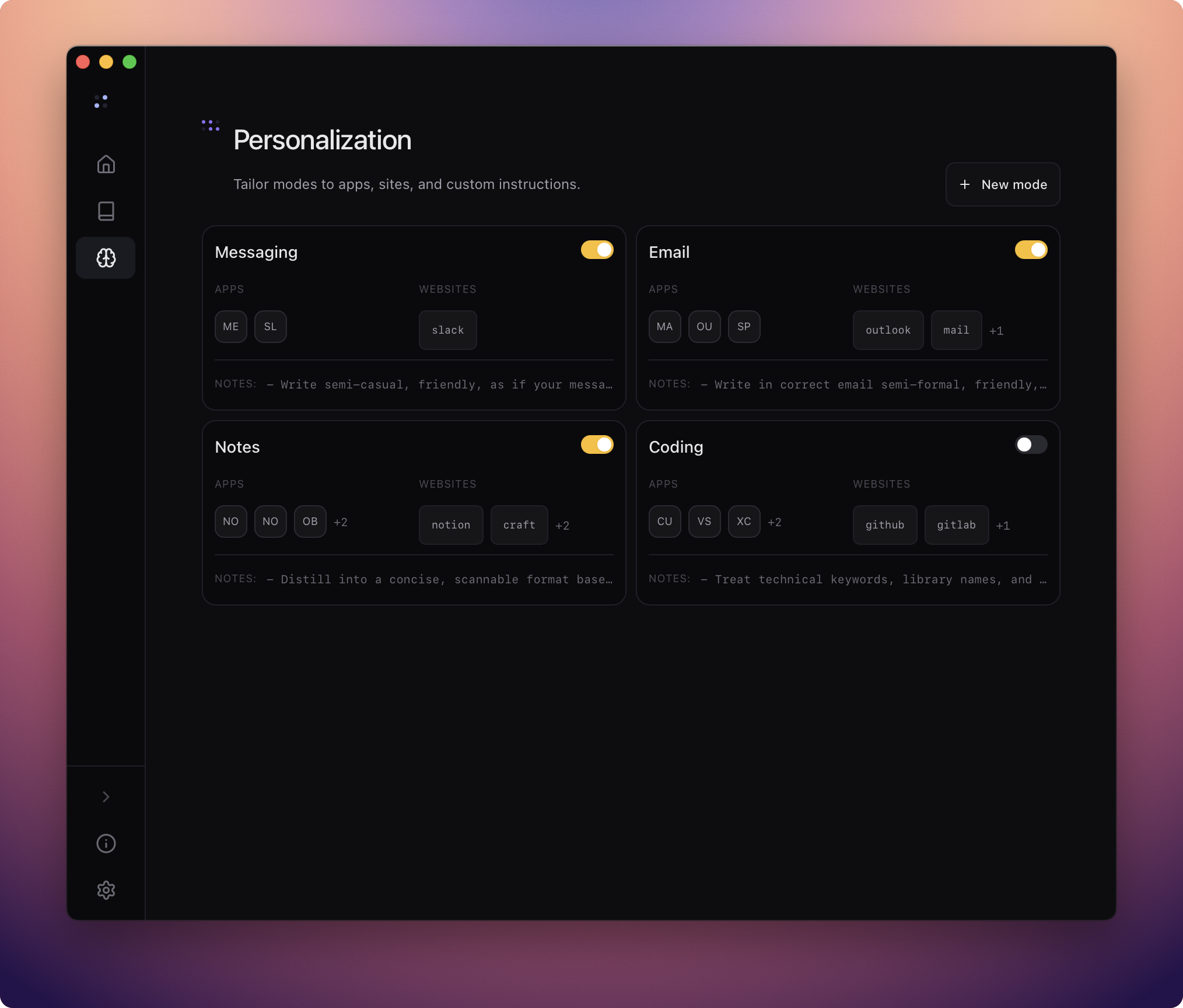
Task: Disable the Messaging mode toggle
Action: pyautogui.click(x=597, y=250)
